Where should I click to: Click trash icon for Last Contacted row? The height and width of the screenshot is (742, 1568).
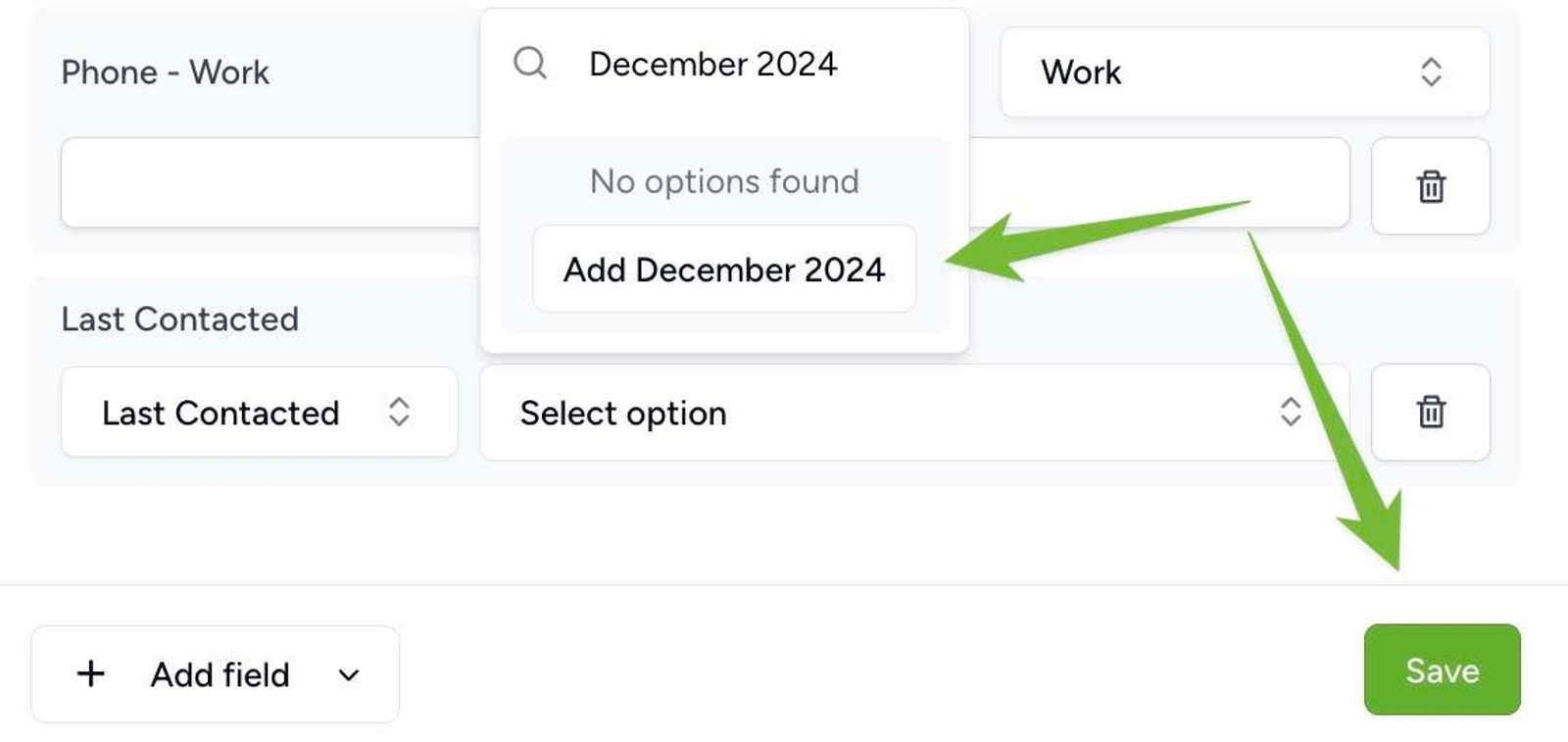pyautogui.click(x=1430, y=413)
